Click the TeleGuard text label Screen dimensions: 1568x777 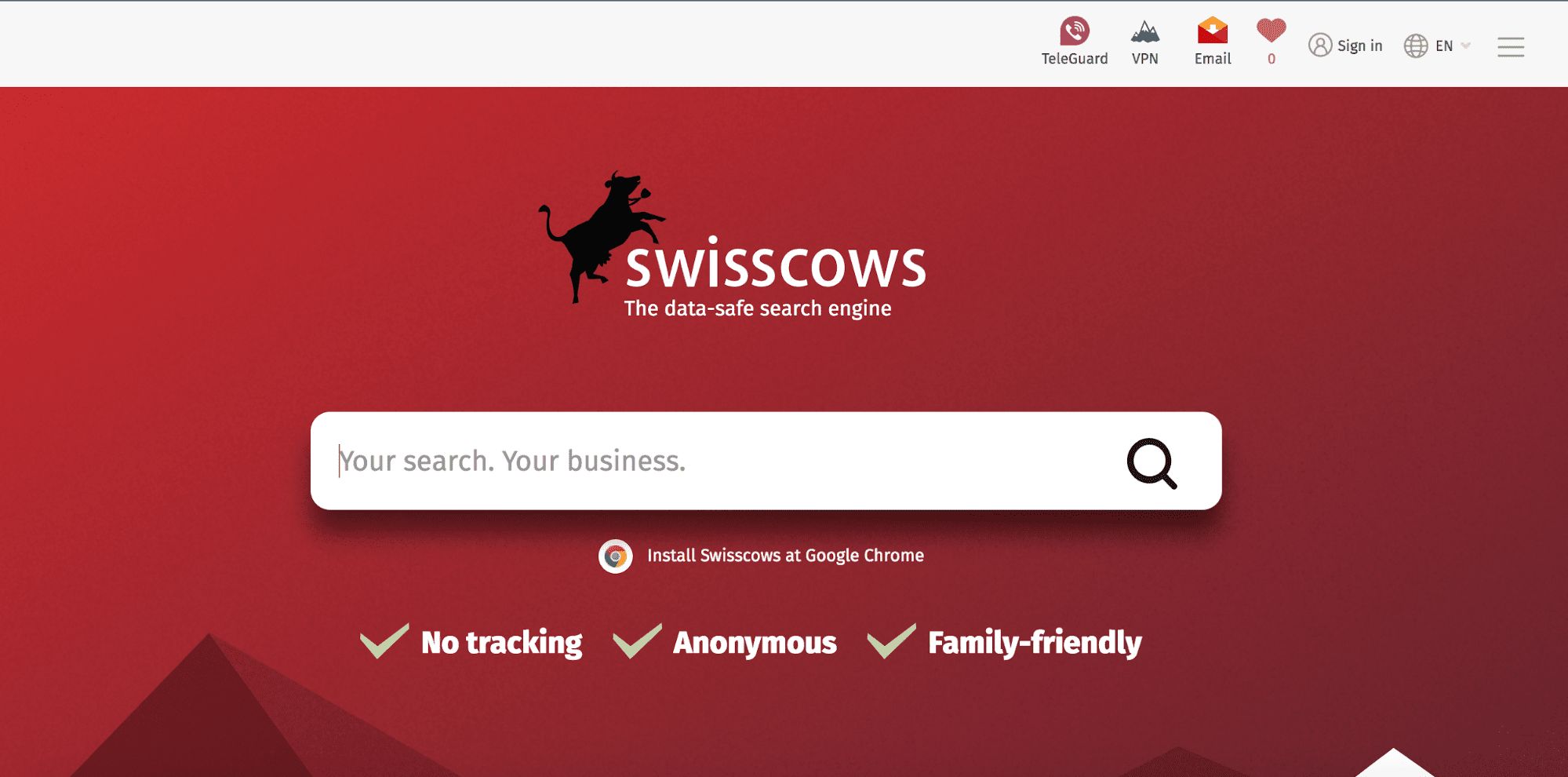1075,59
